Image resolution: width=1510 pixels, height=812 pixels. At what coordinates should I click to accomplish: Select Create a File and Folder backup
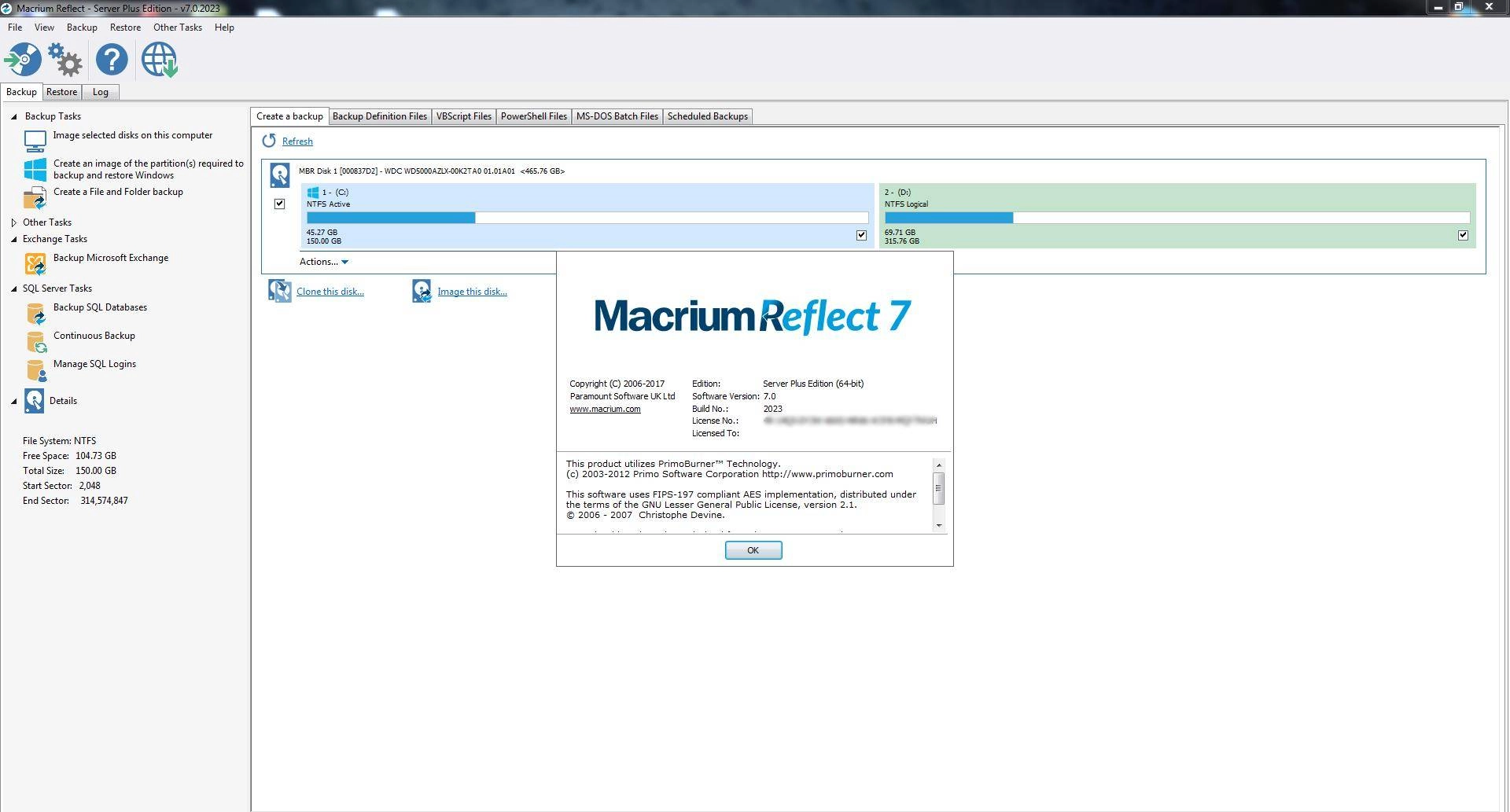pos(118,192)
